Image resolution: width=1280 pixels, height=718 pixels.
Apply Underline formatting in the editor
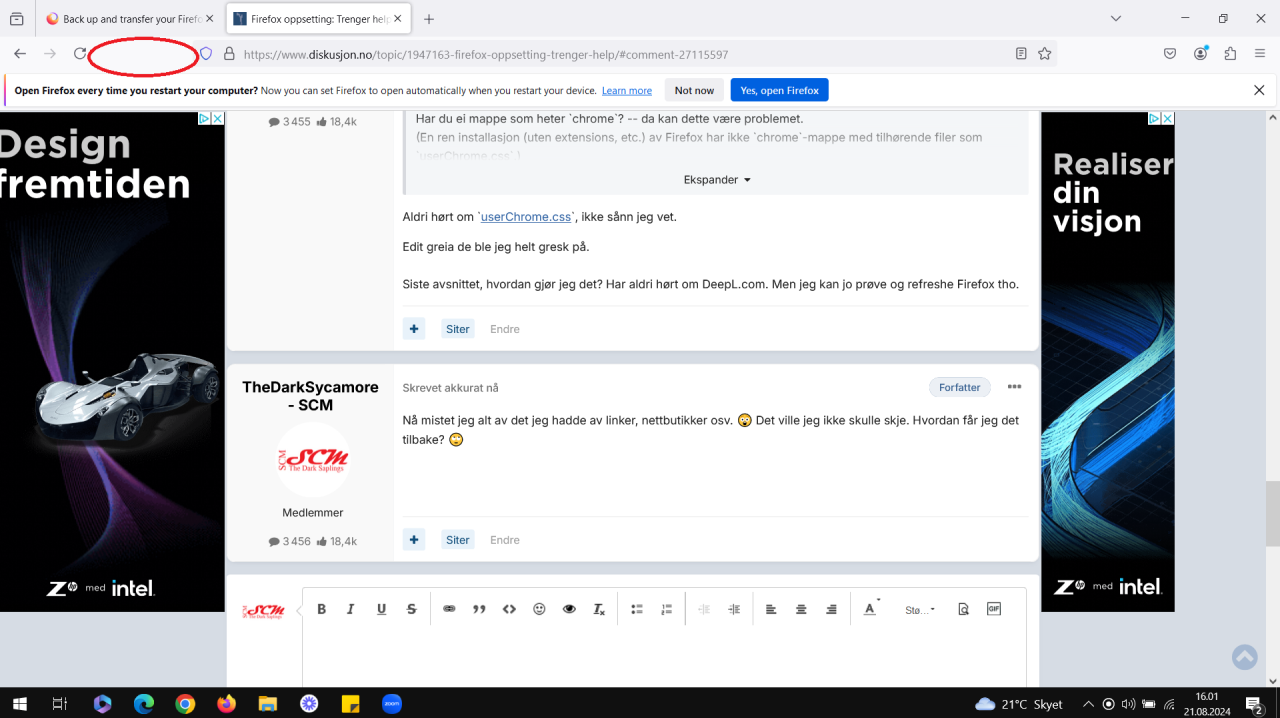click(x=381, y=609)
